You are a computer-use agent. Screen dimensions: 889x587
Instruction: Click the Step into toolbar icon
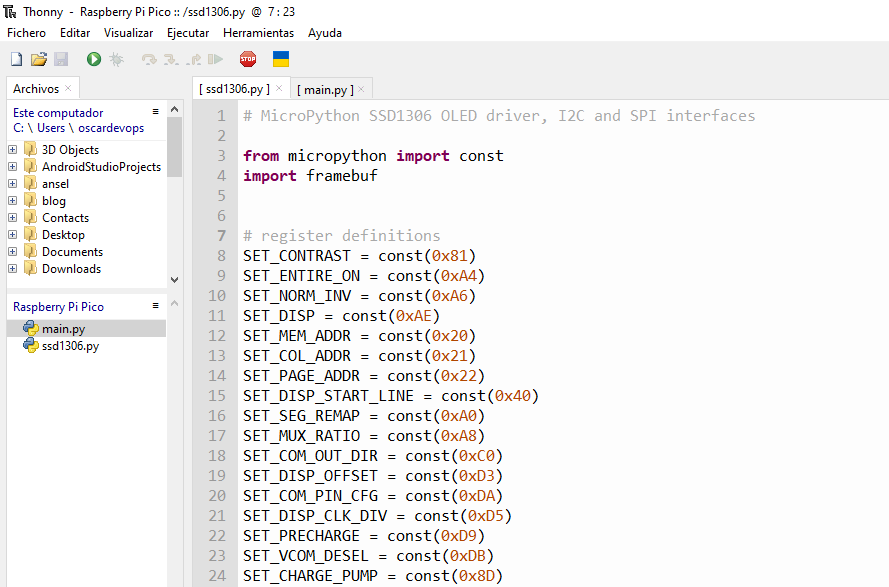[171, 59]
